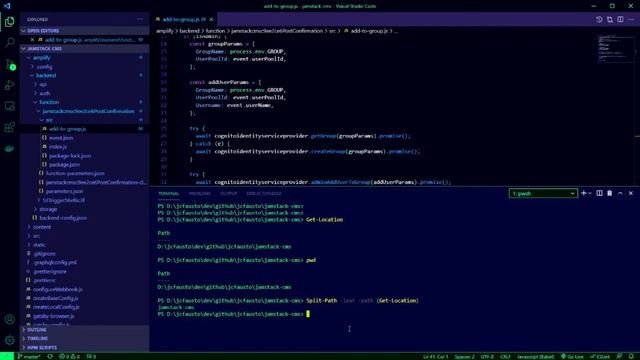The height and width of the screenshot is (360, 640).
Task: Open the Search view in activity bar
Action: 9,42
